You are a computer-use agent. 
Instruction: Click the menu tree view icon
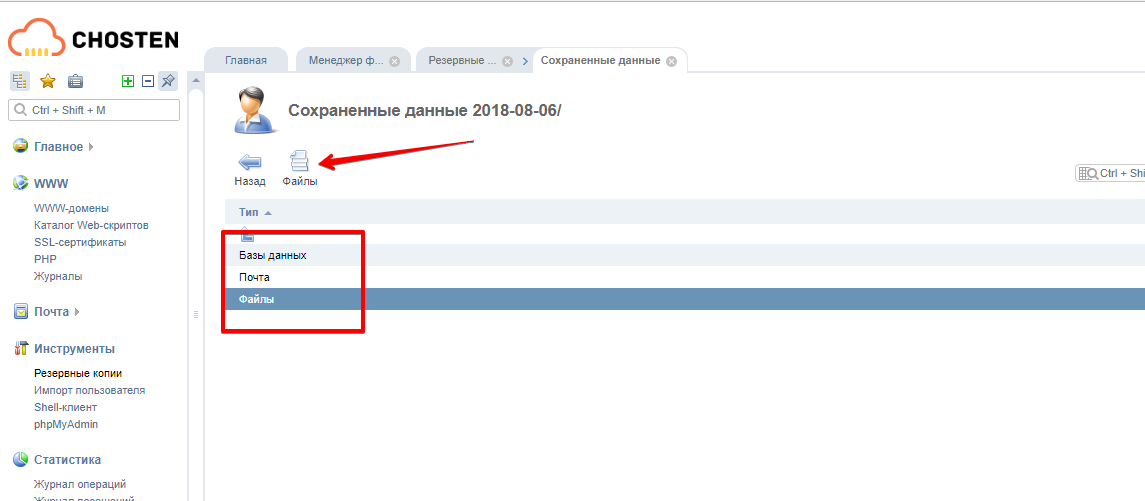[x=20, y=81]
